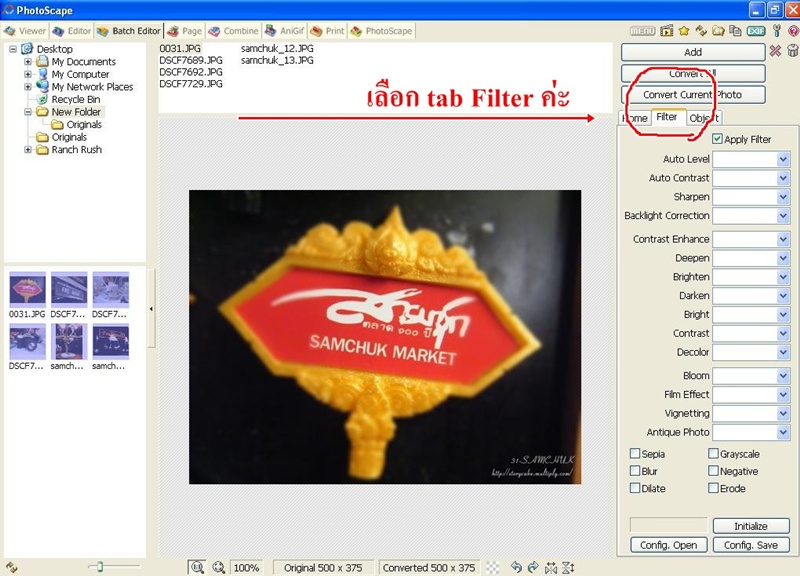Click the yellow favorites star icon
The height and width of the screenshot is (576, 800).
[684, 31]
